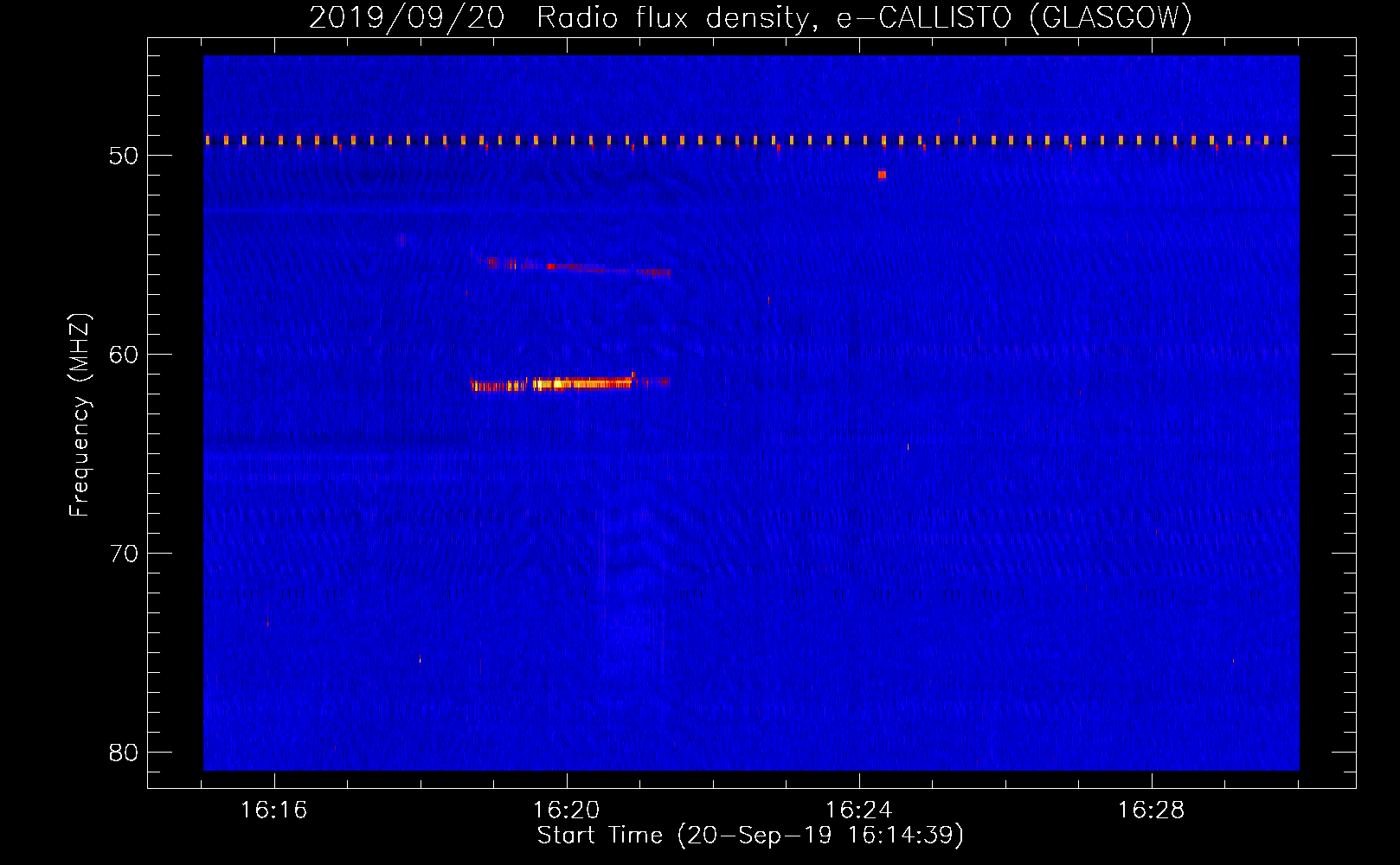Select the 80 frequency tick label
The width and height of the screenshot is (1400, 865).
[x=124, y=753]
